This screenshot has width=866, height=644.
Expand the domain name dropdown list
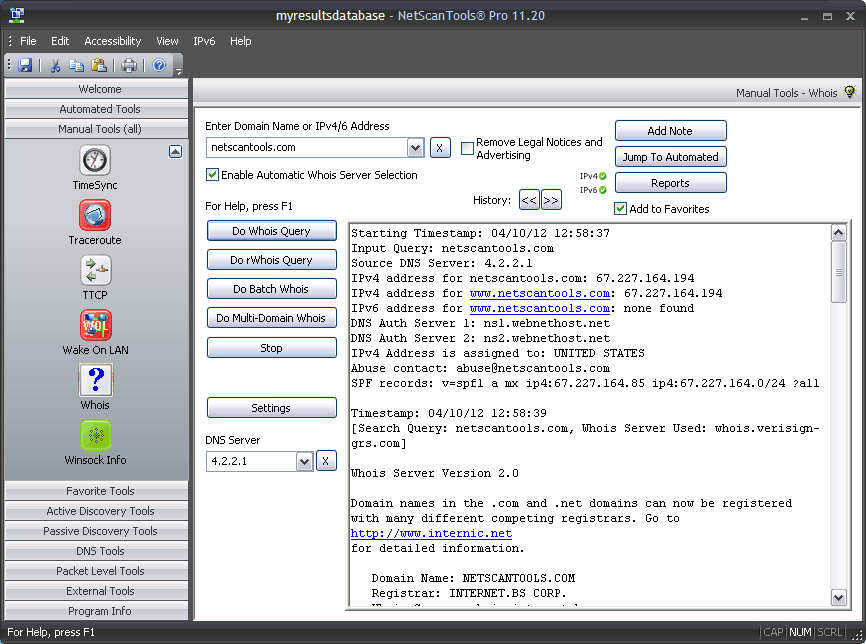click(415, 147)
